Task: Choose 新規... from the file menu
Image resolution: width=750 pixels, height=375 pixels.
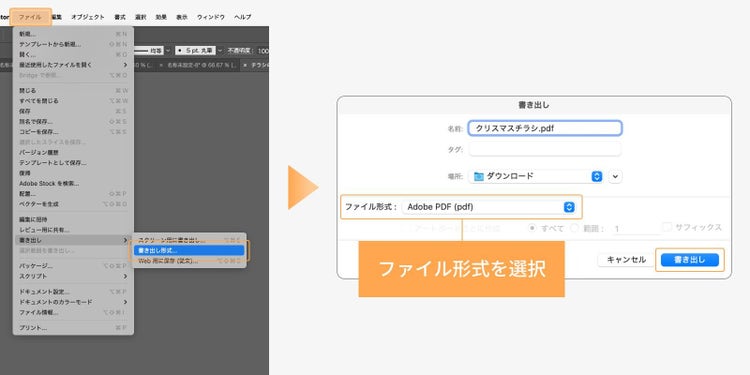Action: (x=73, y=34)
